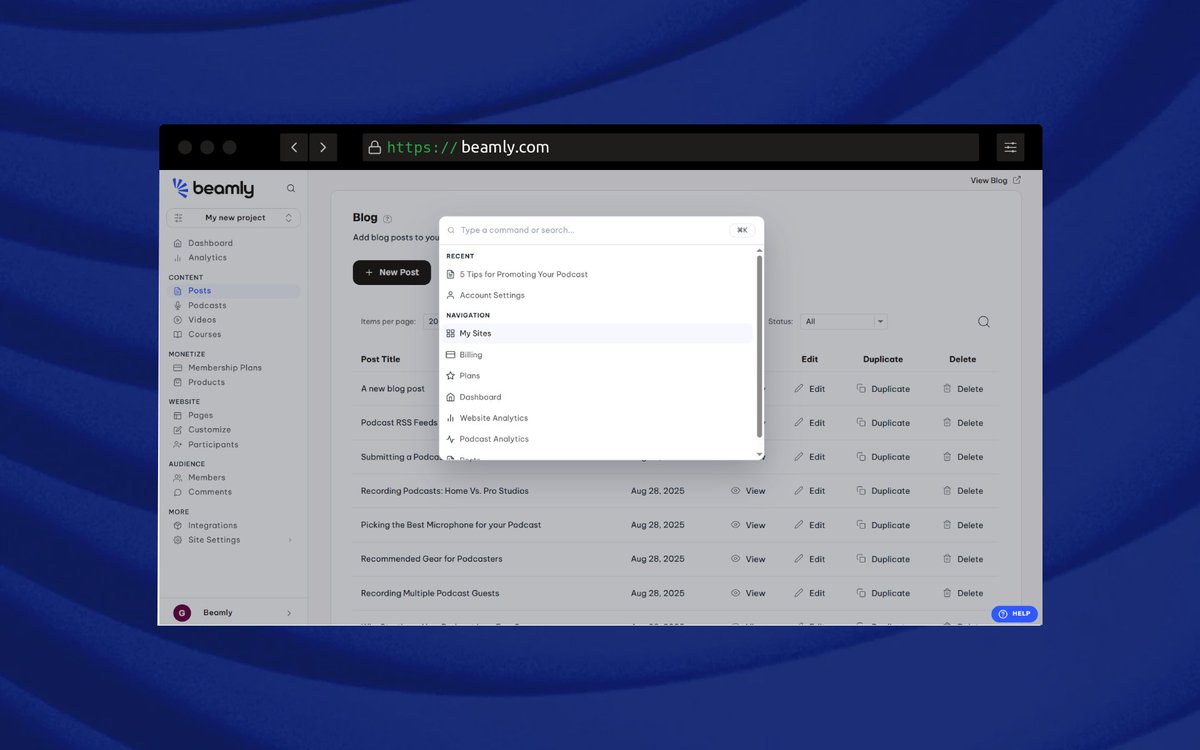Duplicate the A new blog post row
This screenshot has width=1200, height=750.
click(883, 389)
